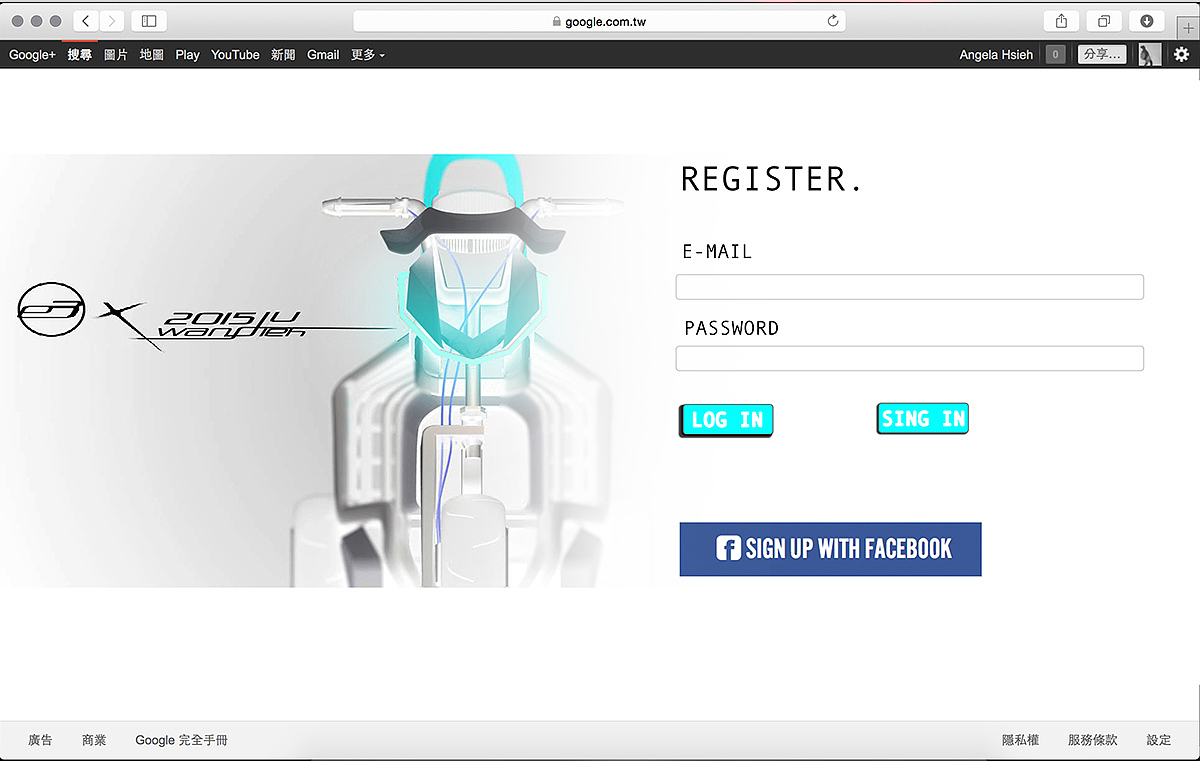Click the Safari forward arrow
Screen dimensions: 1200x761
tap(112, 21)
